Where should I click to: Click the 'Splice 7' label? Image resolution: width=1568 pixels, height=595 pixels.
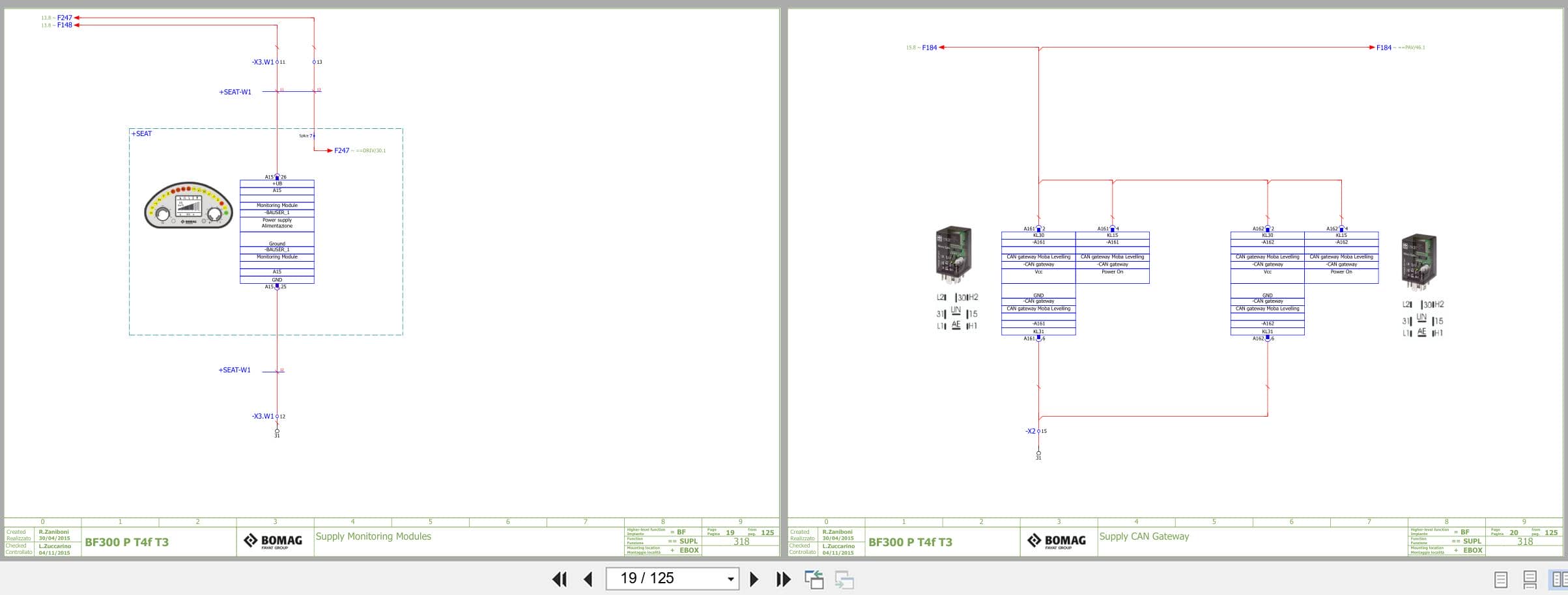point(306,136)
